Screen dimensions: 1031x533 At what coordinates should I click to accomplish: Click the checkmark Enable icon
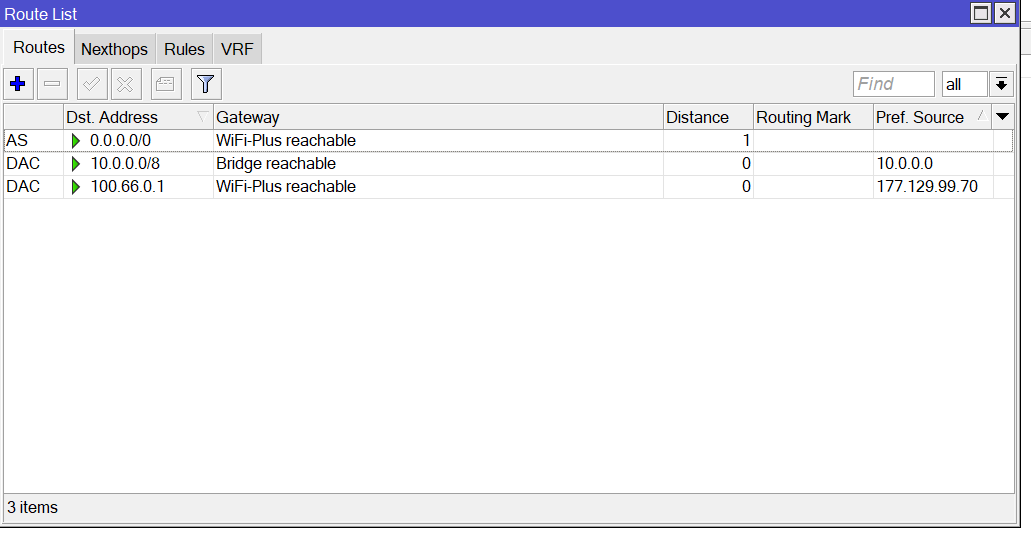(92, 84)
